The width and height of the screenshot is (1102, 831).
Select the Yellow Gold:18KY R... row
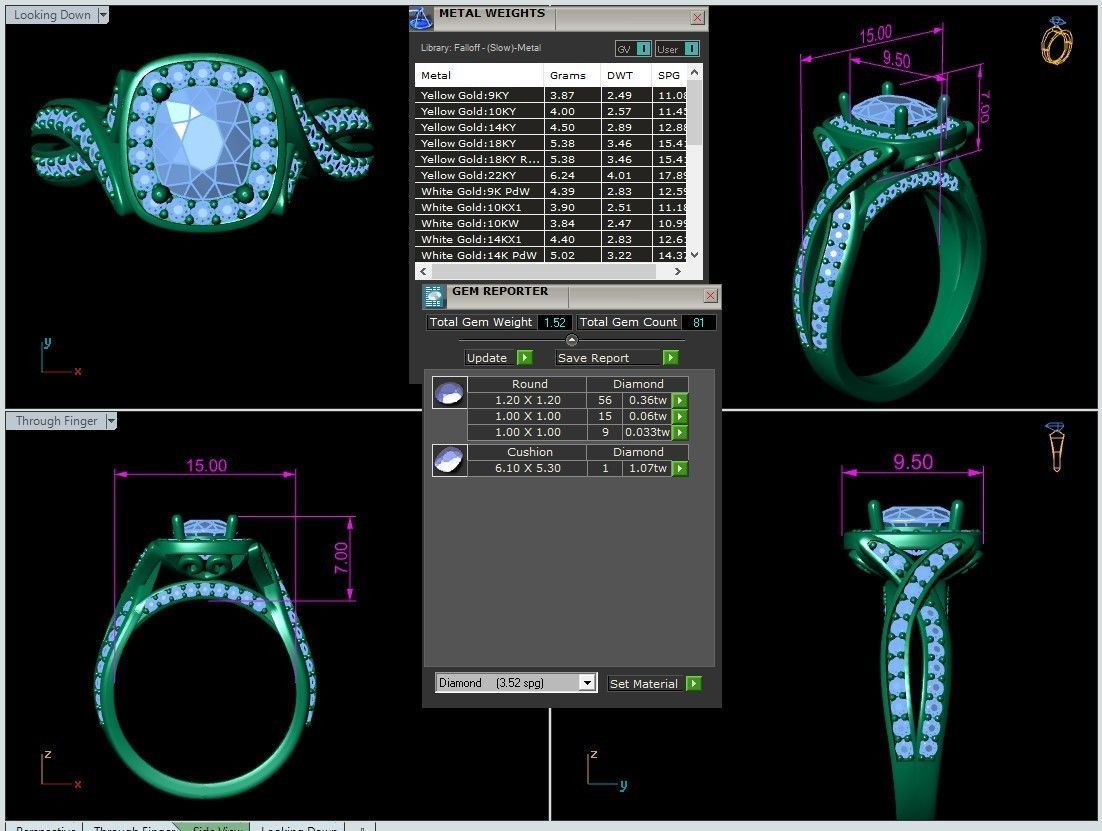pos(551,159)
